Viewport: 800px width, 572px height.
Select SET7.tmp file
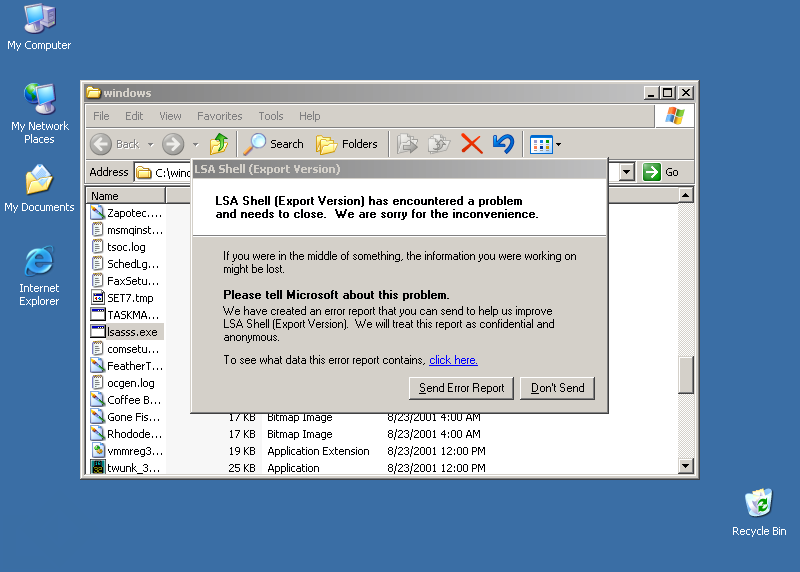122,297
